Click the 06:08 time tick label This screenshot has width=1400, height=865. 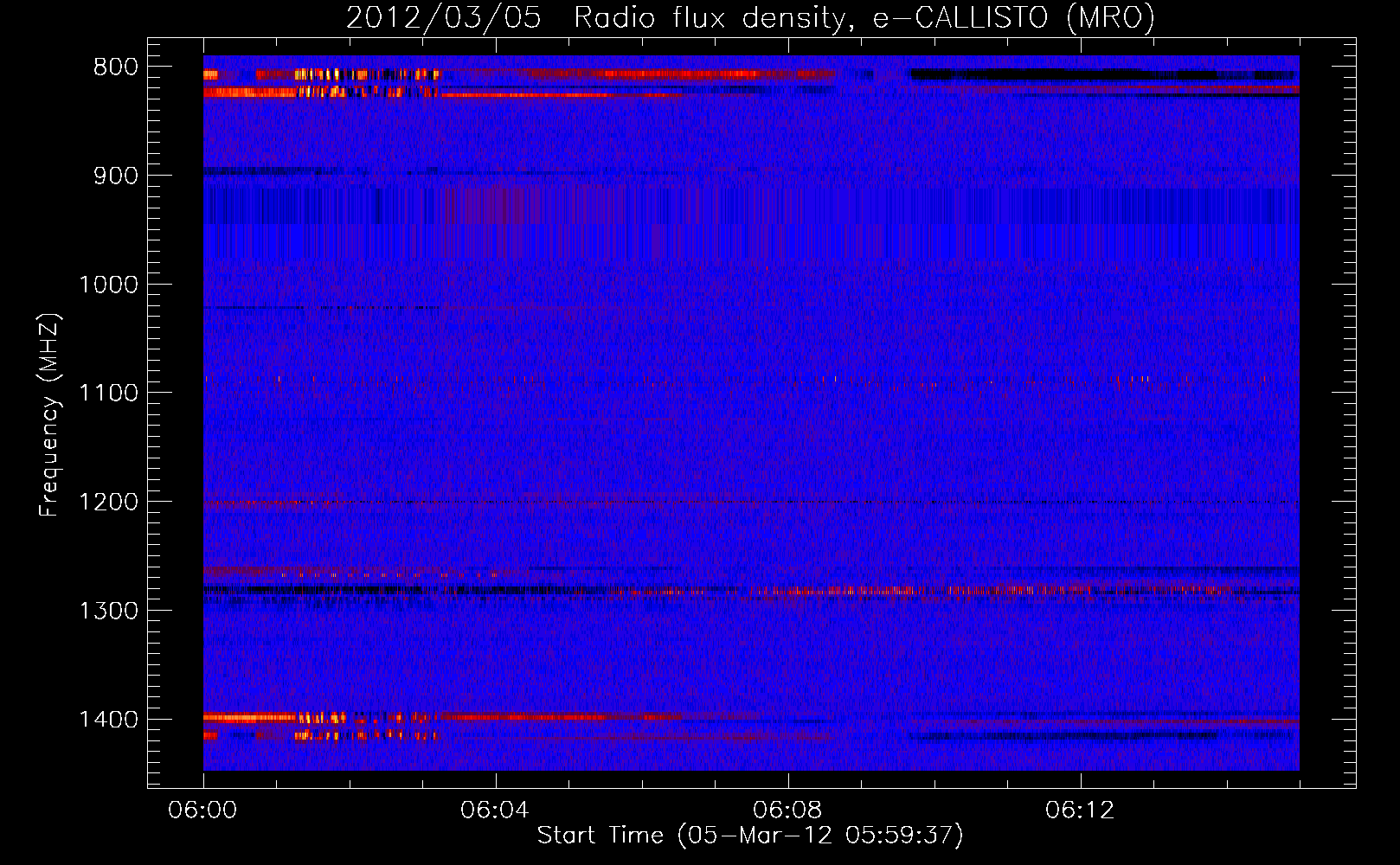click(787, 811)
